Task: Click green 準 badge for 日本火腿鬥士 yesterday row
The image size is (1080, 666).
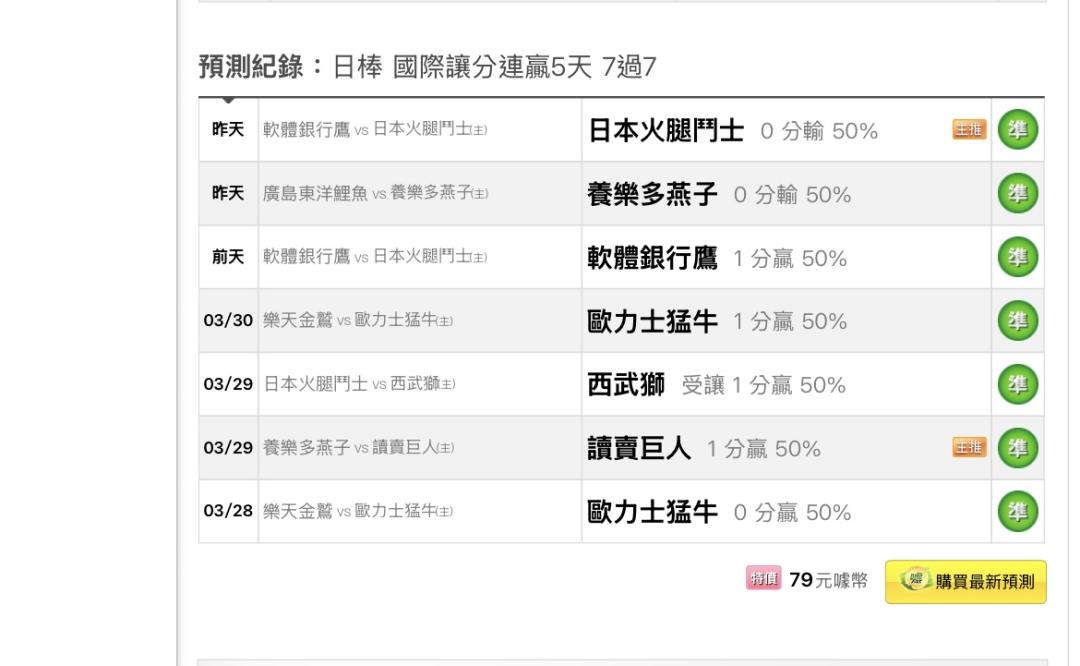Action: [x=1017, y=129]
